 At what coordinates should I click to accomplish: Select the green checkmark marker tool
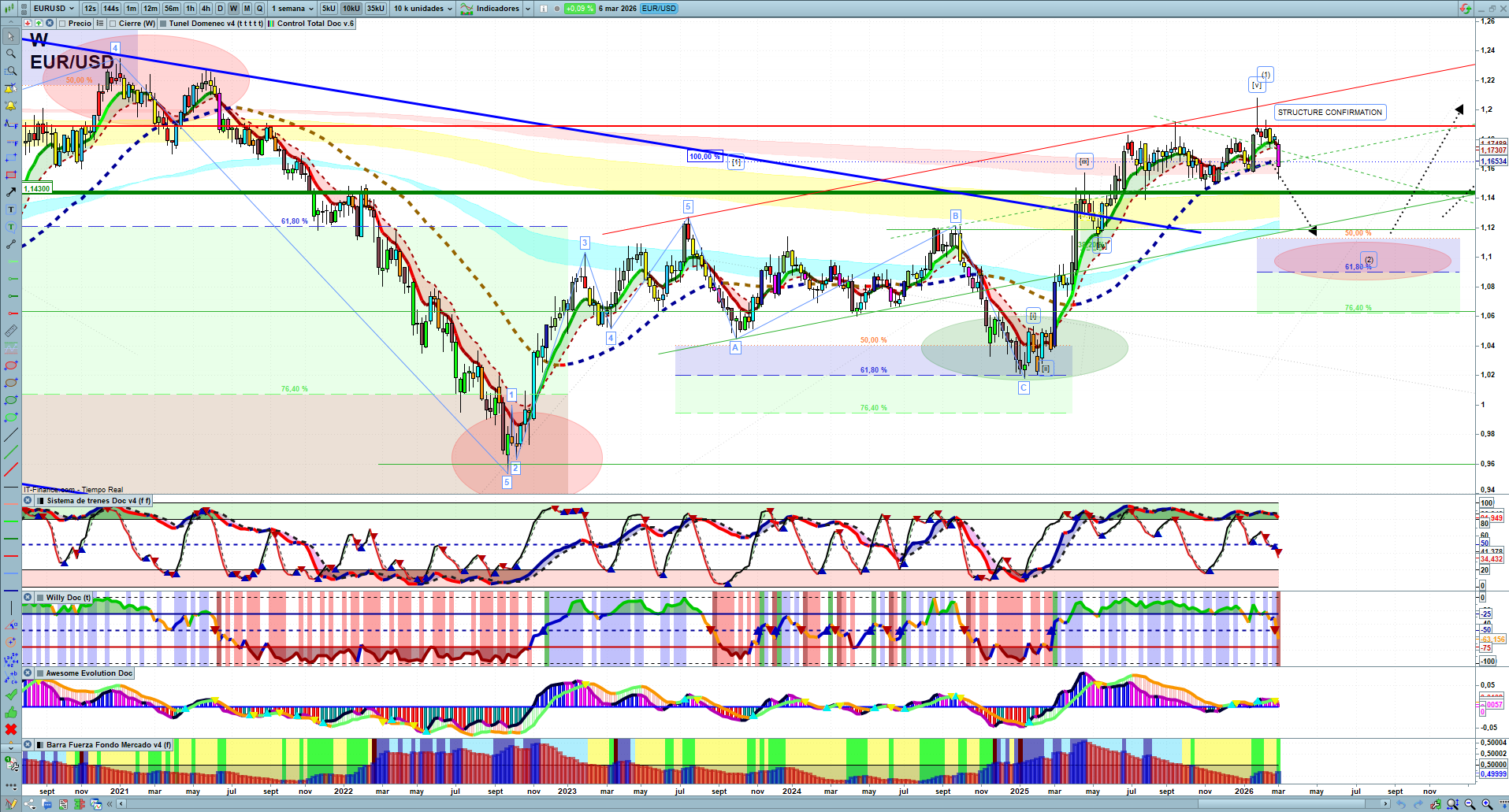coord(11,695)
